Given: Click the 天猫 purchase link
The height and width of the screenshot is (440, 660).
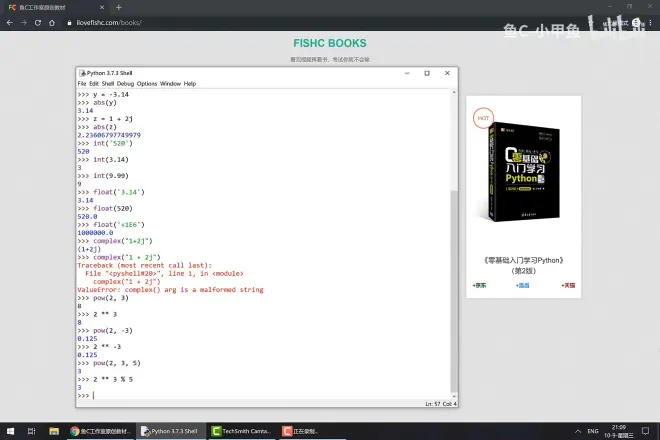Looking at the screenshot, I should click(568, 285).
